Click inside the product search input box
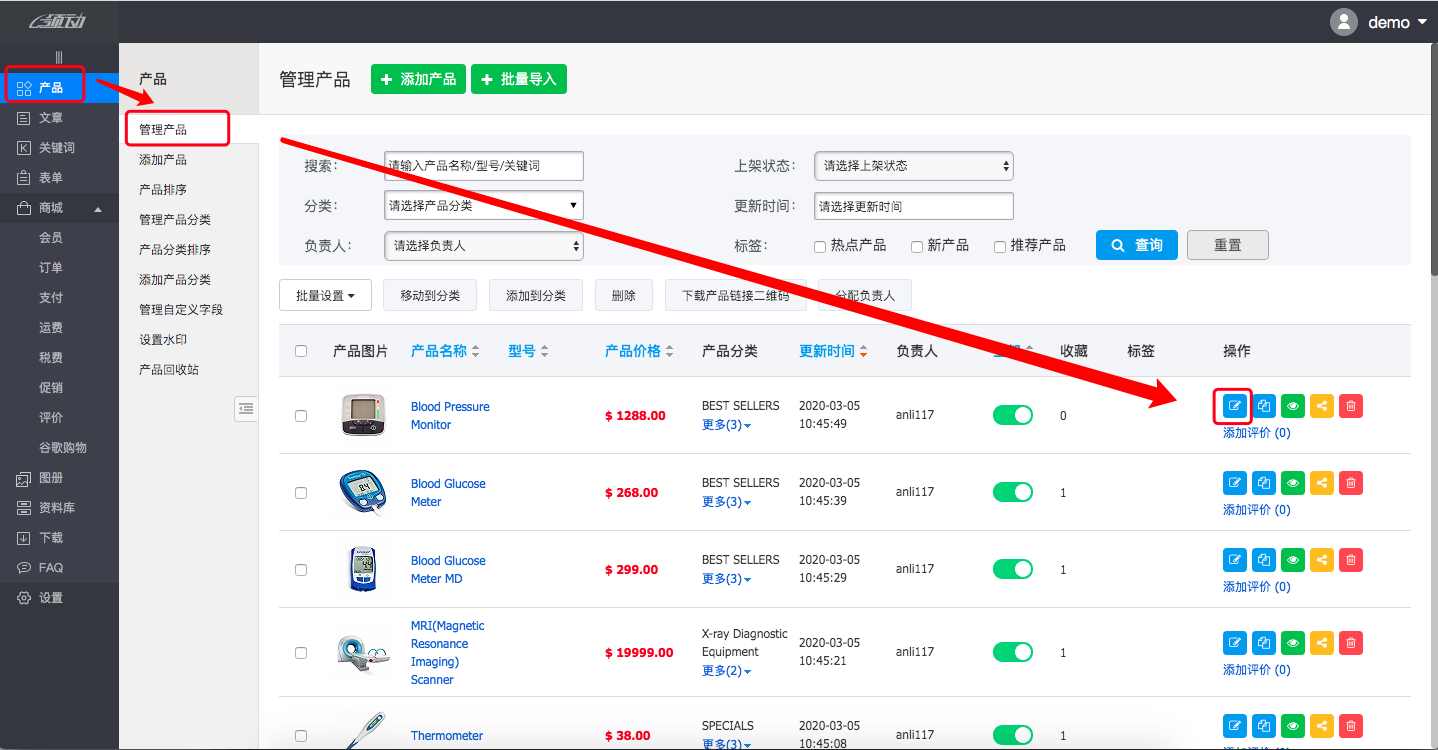Viewport: 1438px width, 750px height. tap(483, 165)
